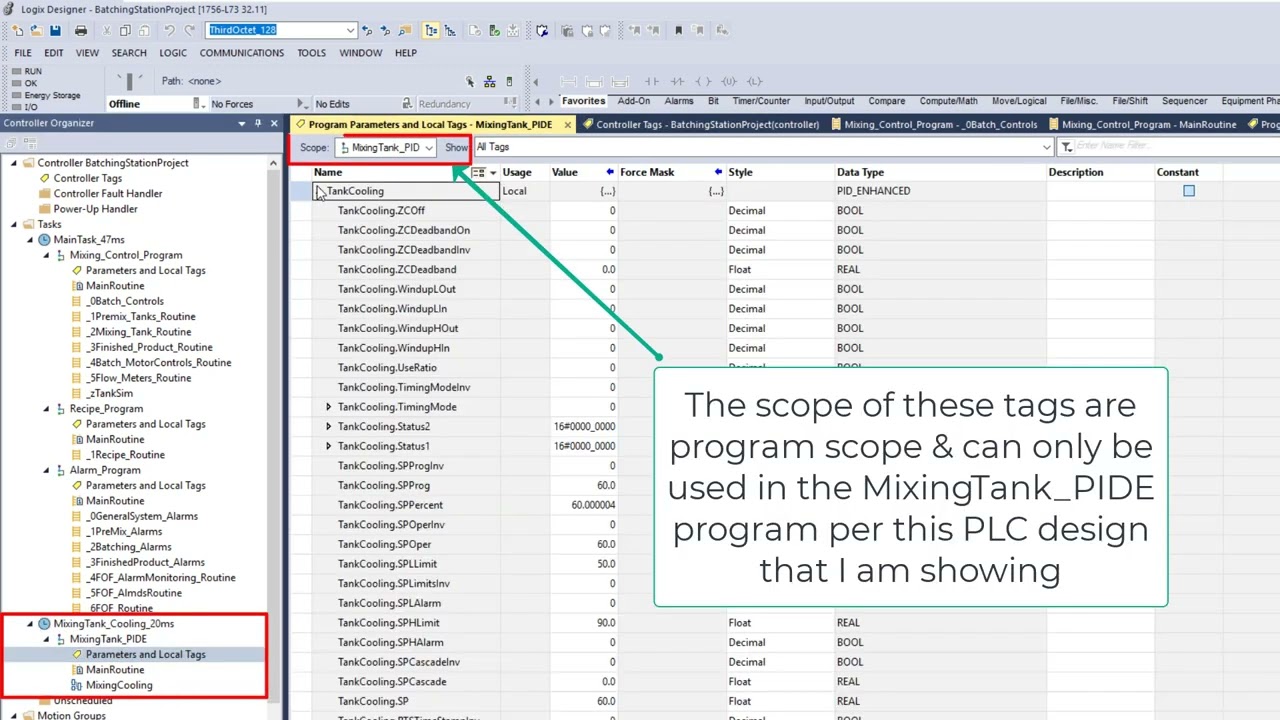The height and width of the screenshot is (720, 1280).
Task: Click the Cut icon
Action: (x=107, y=30)
